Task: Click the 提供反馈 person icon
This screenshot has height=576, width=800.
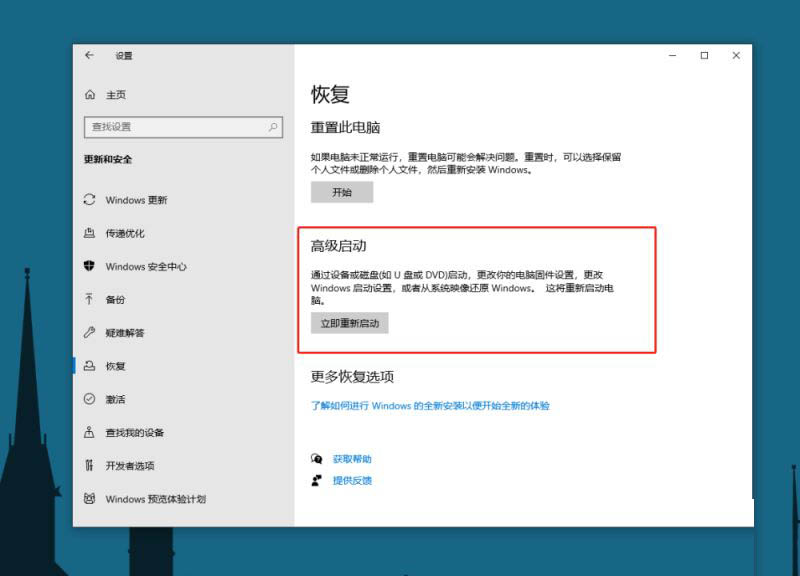Action: [317, 480]
